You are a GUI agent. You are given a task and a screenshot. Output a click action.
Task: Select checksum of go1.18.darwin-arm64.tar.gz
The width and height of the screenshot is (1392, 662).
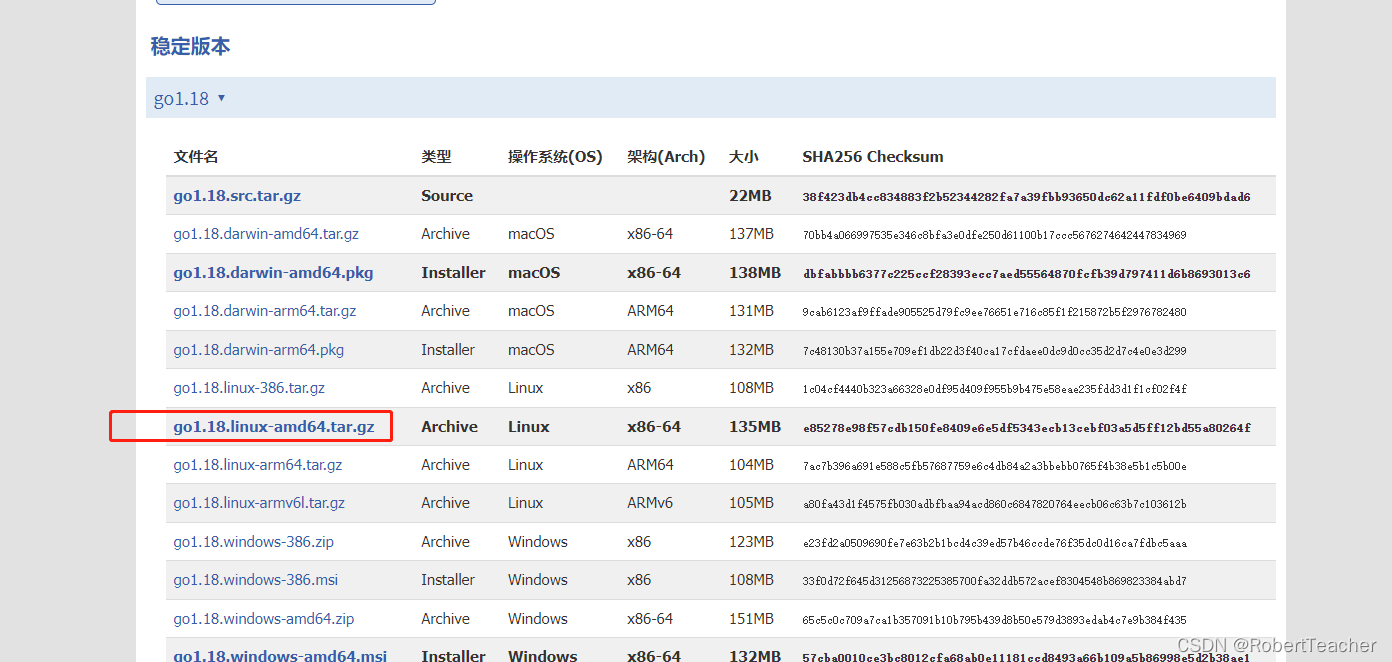click(995, 312)
